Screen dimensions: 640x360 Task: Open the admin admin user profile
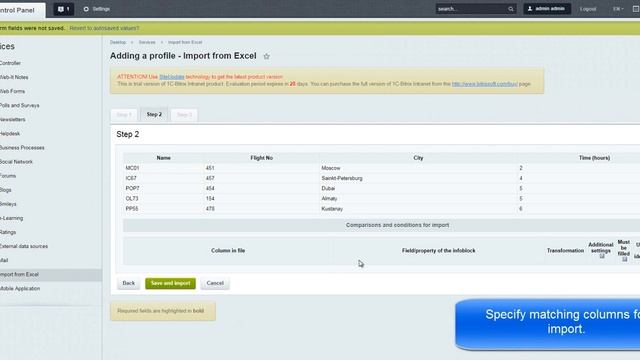coord(547,9)
